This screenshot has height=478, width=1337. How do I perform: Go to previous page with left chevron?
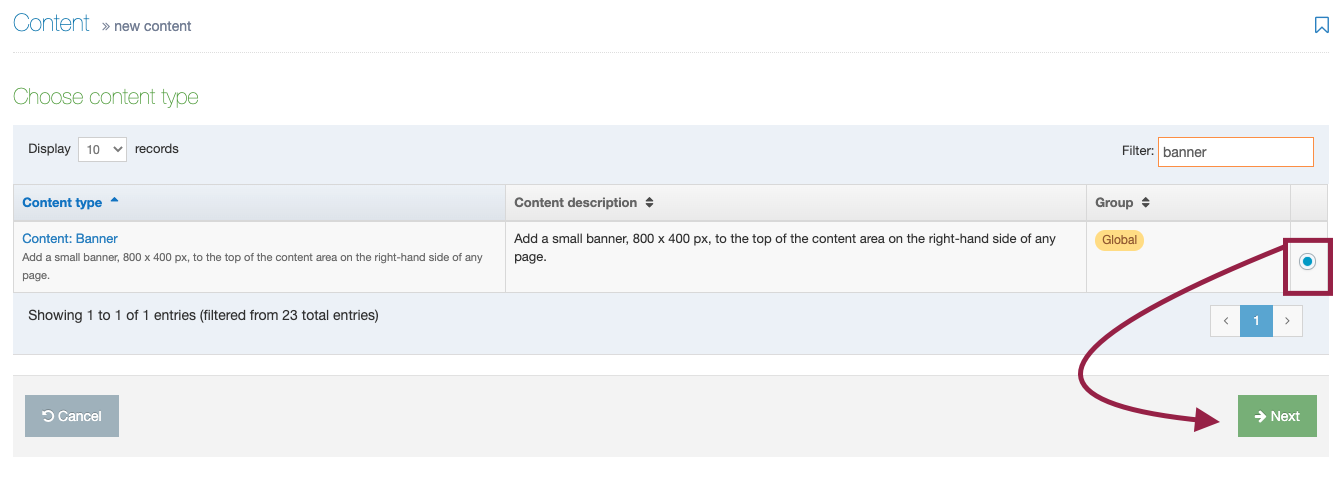tap(1226, 321)
